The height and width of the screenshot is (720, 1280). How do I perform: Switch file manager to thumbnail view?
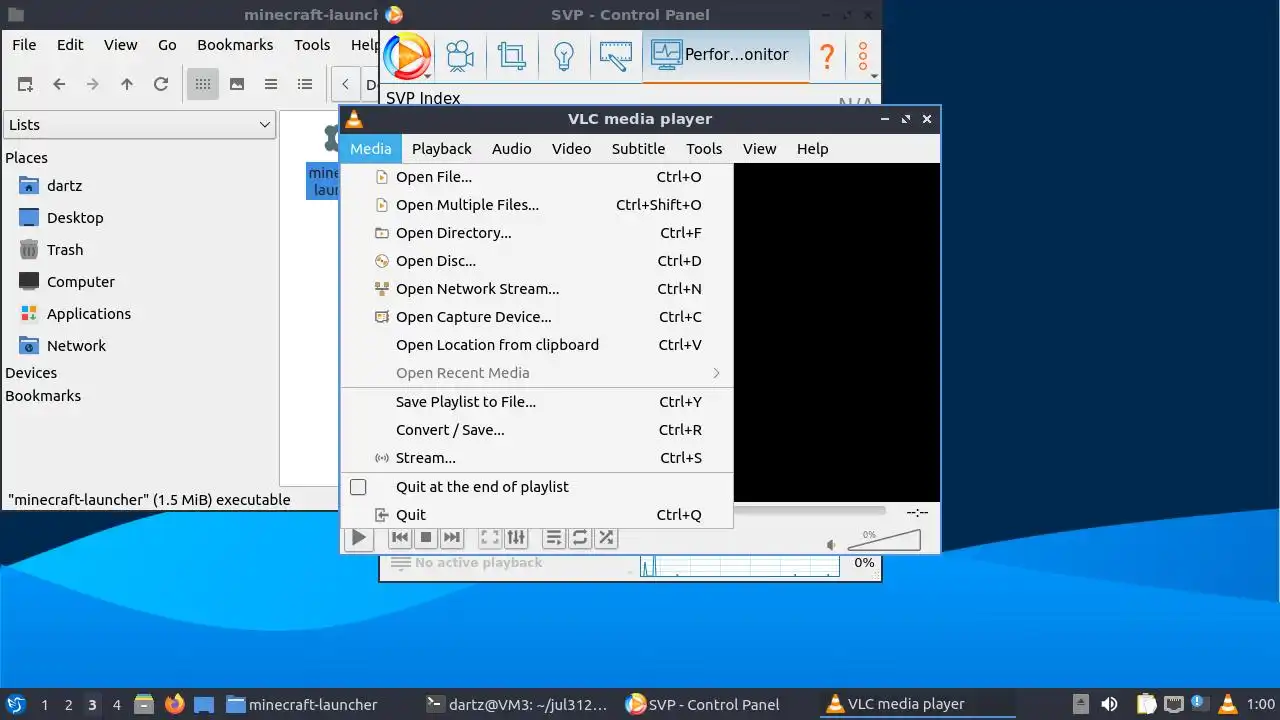[237, 84]
